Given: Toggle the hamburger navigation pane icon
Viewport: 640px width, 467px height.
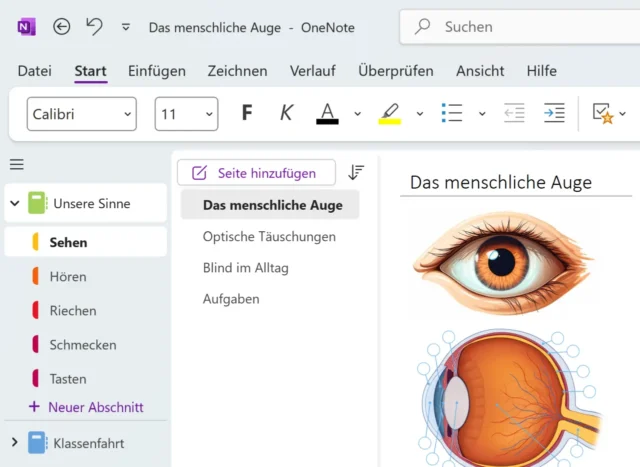Looking at the screenshot, I should (x=17, y=165).
